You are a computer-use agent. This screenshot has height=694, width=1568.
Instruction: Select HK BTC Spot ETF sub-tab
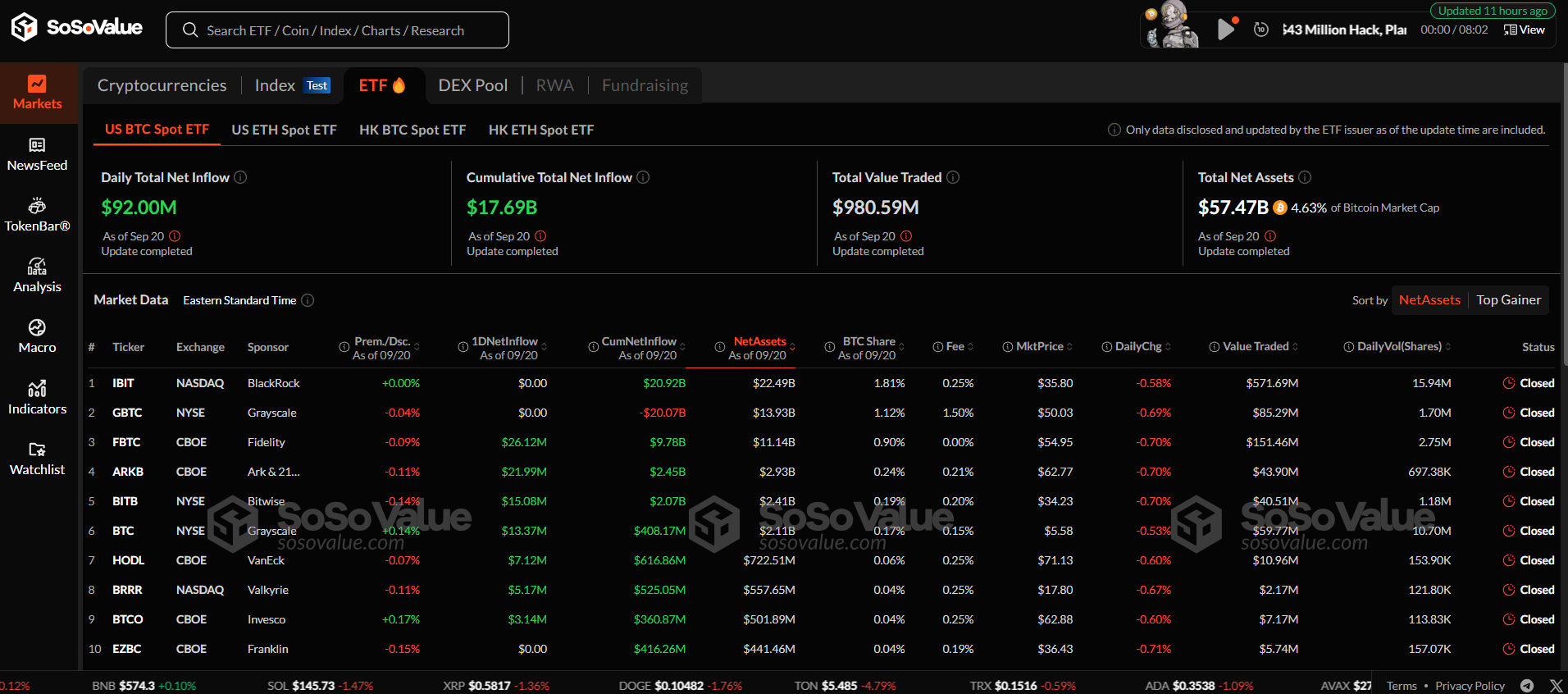point(413,130)
